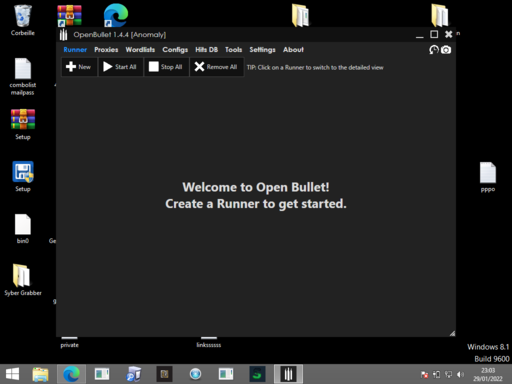Viewport: 512px width, 384px height.
Task: Switch to the Proxies tab
Action: pos(106,50)
